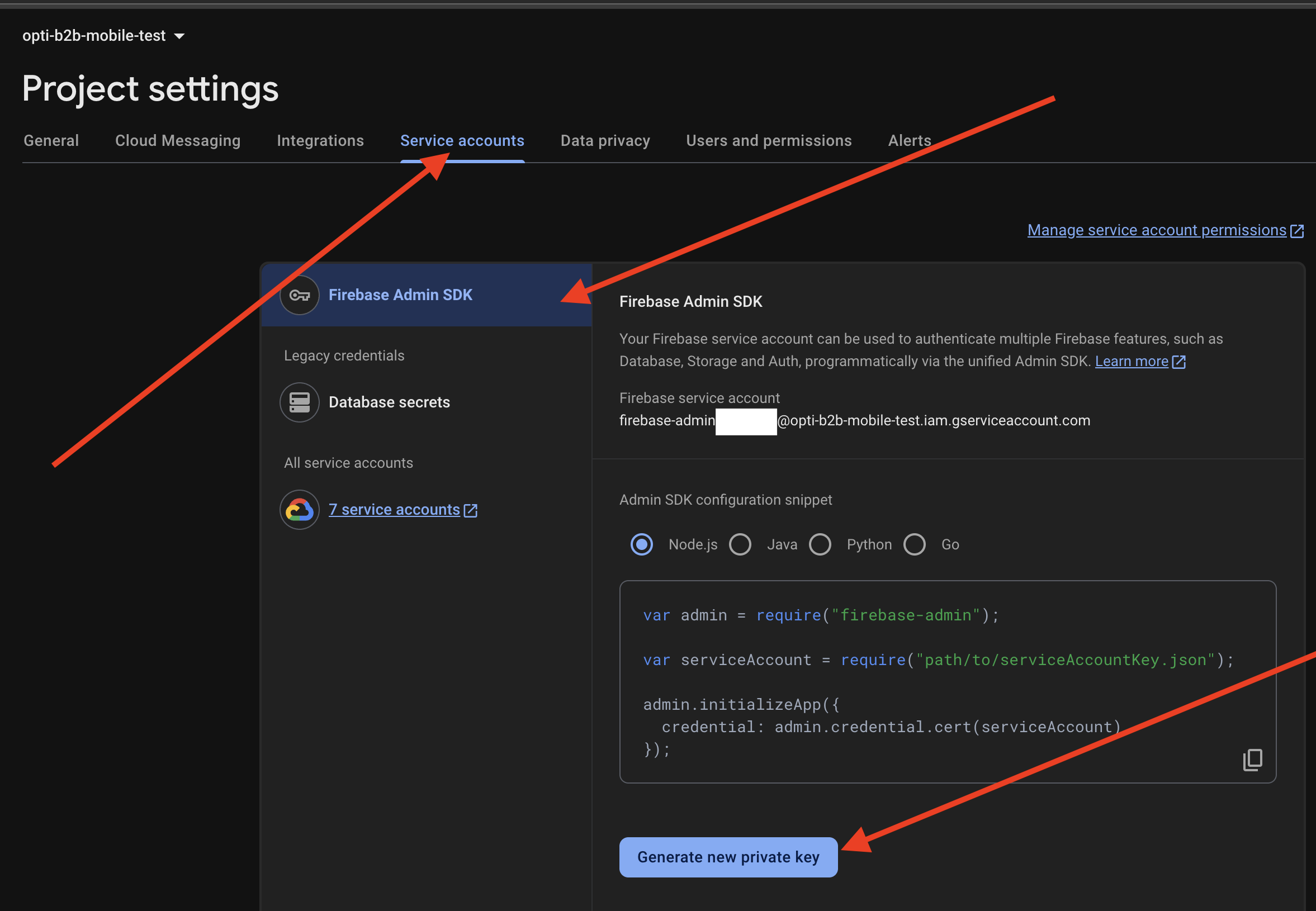Switch to the Cloud Messaging tab
The height and width of the screenshot is (911, 1316).
pyautogui.click(x=178, y=140)
